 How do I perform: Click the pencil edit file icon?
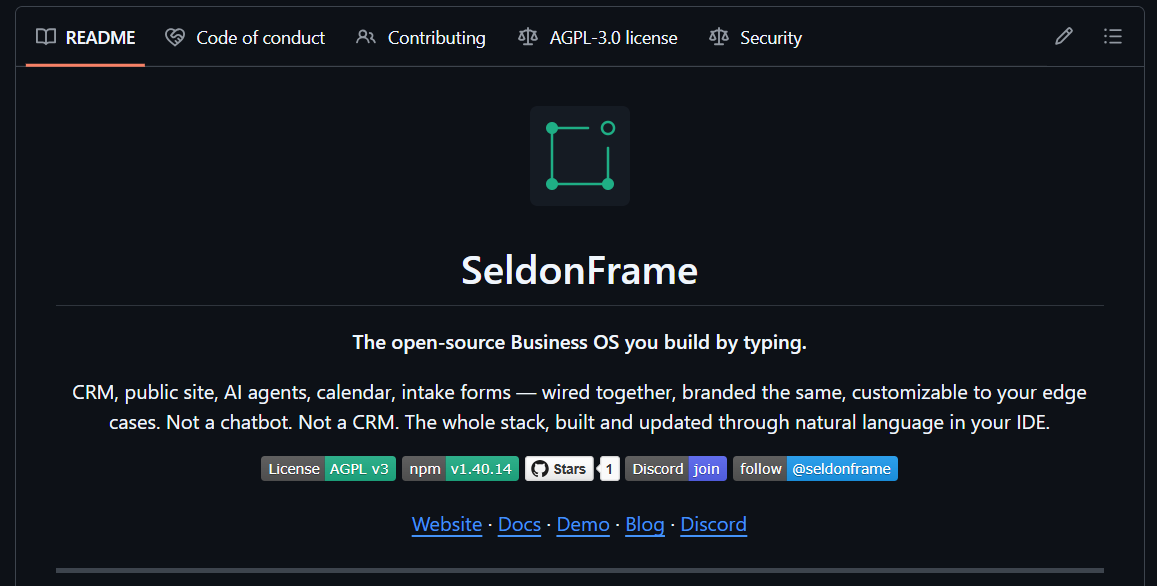(1063, 36)
